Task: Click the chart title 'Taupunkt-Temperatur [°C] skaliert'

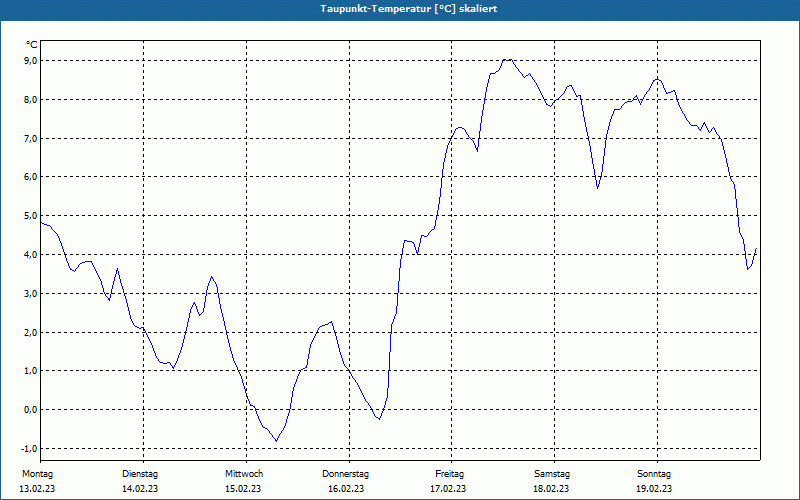Action: click(x=408, y=9)
